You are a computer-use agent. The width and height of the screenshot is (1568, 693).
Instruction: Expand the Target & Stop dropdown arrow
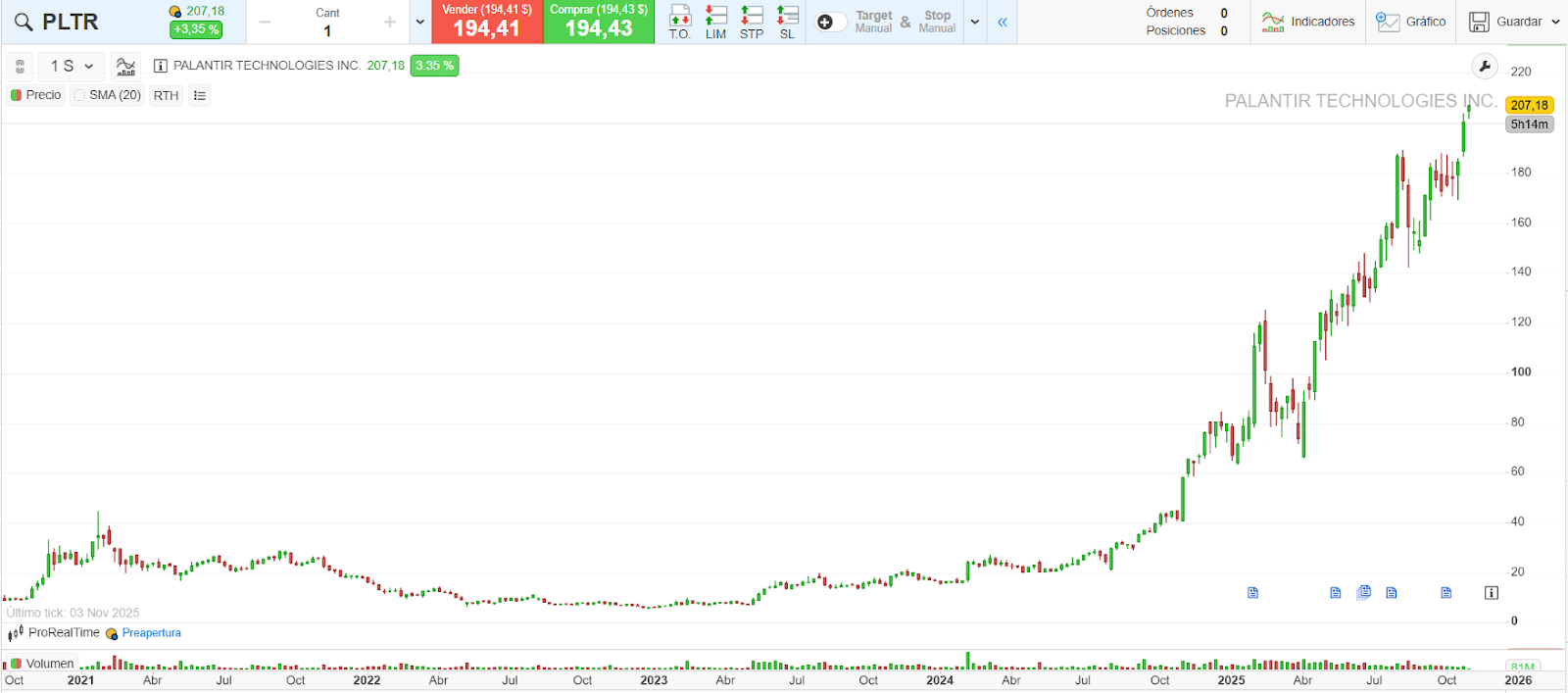975,22
